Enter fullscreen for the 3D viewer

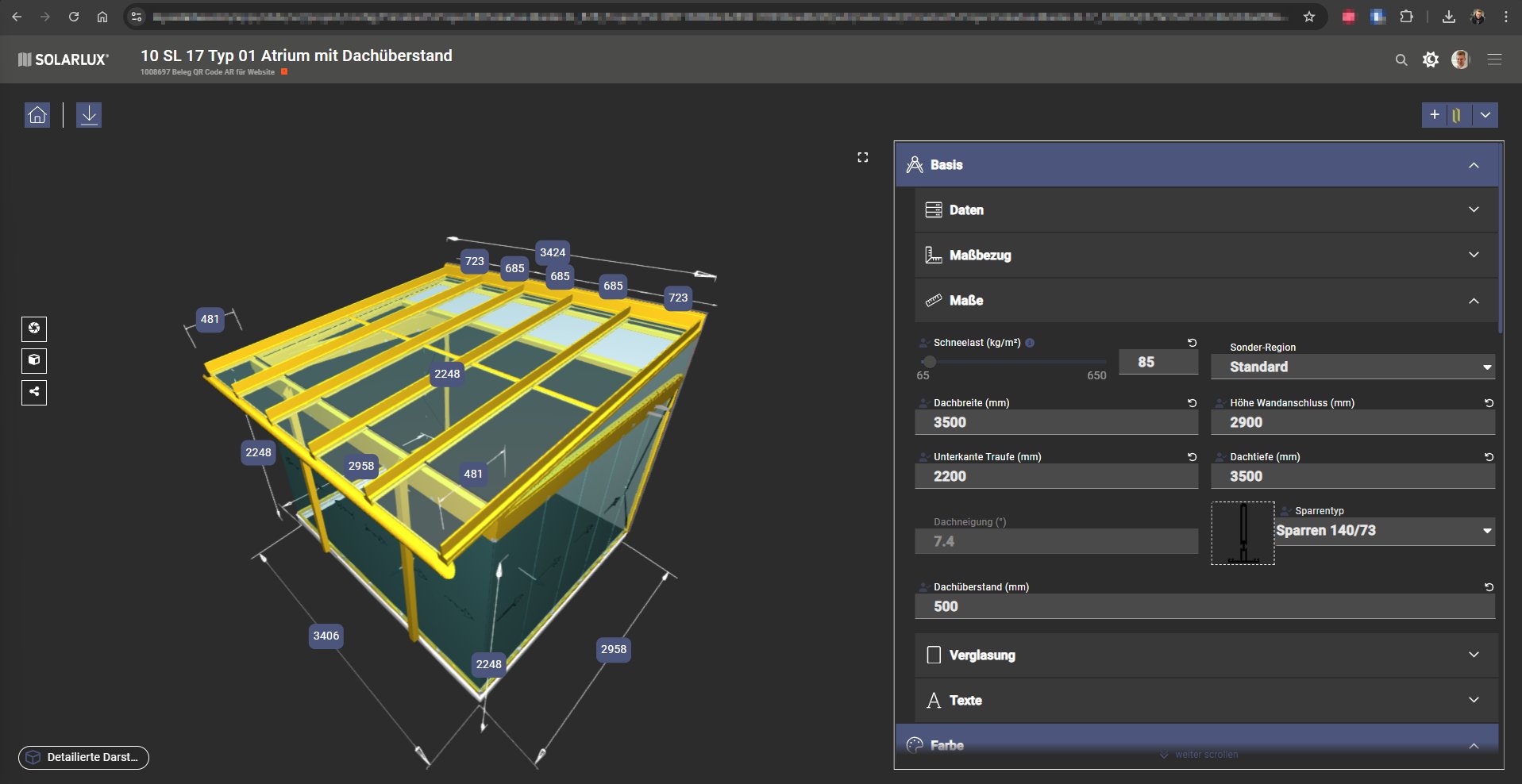click(x=863, y=157)
